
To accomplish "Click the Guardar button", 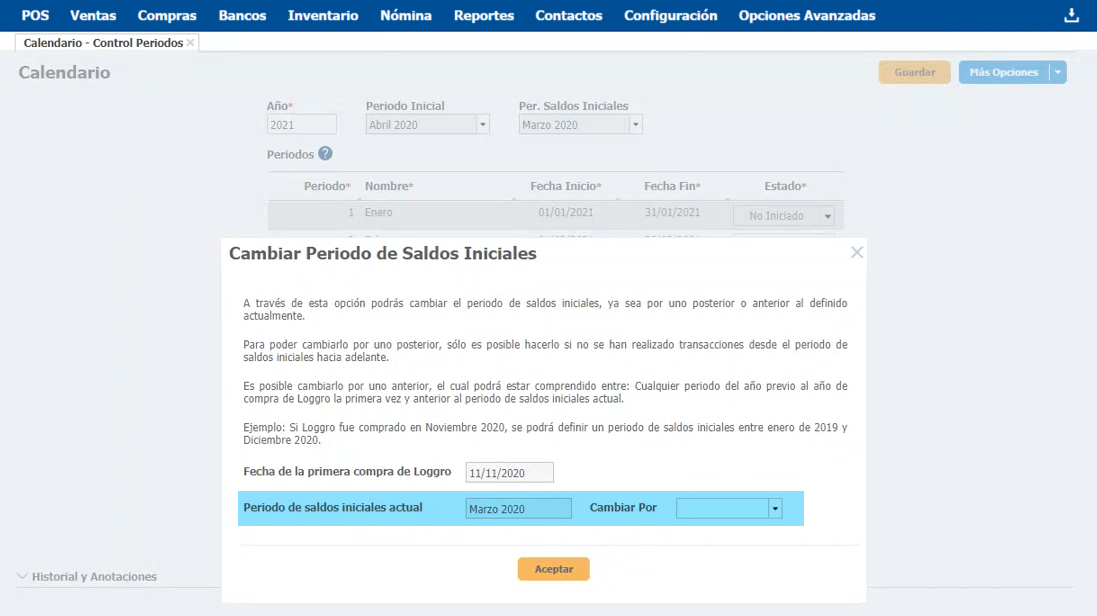I will pyautogui.click(x=914, y=72).
